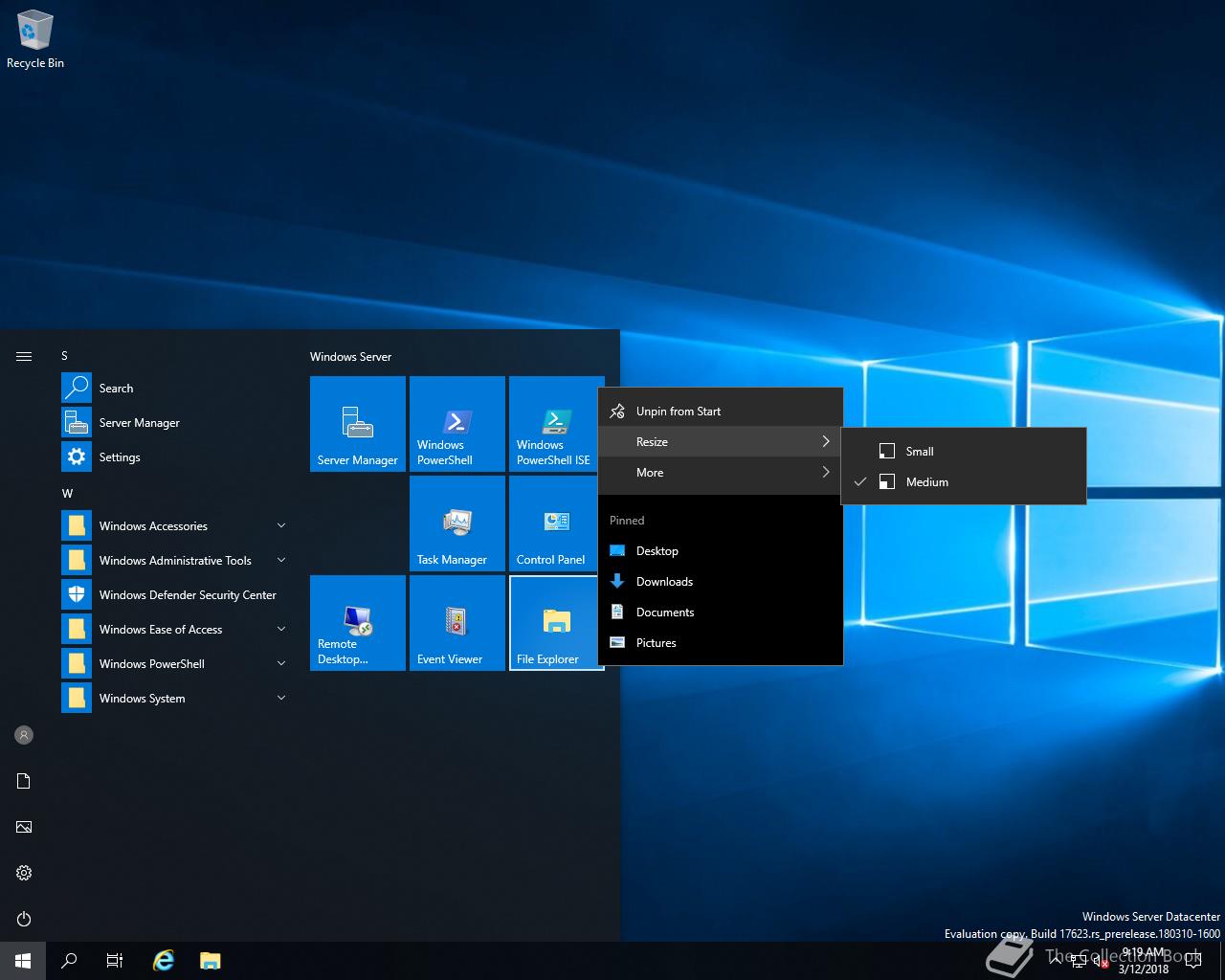
Task: Jump to letter S section header
Action: (65, 355)
